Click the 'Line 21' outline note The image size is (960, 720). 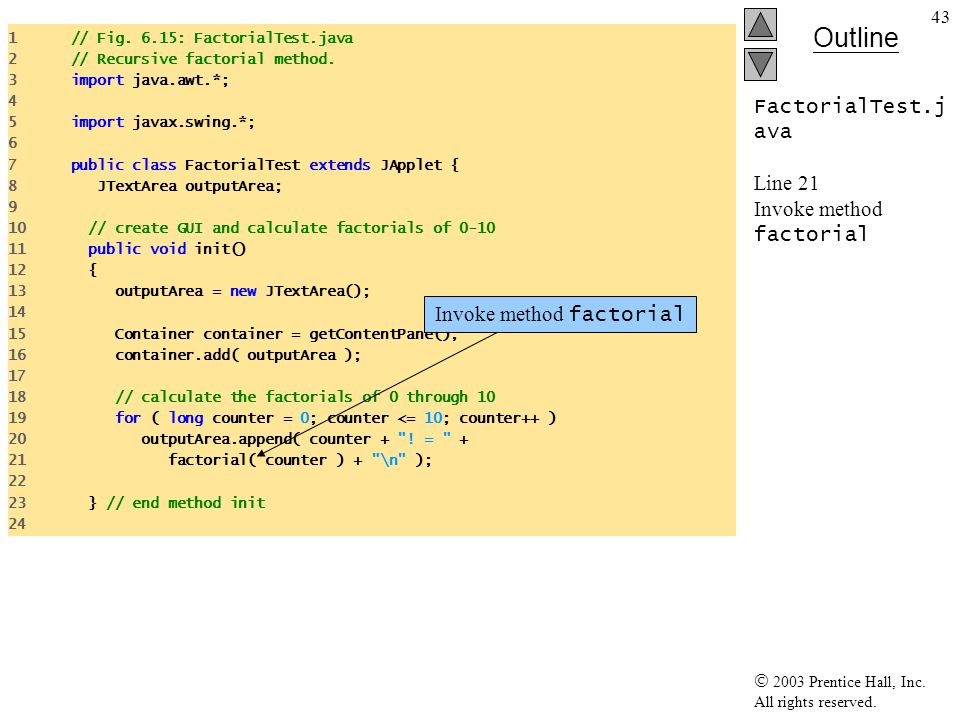(786, 183)
